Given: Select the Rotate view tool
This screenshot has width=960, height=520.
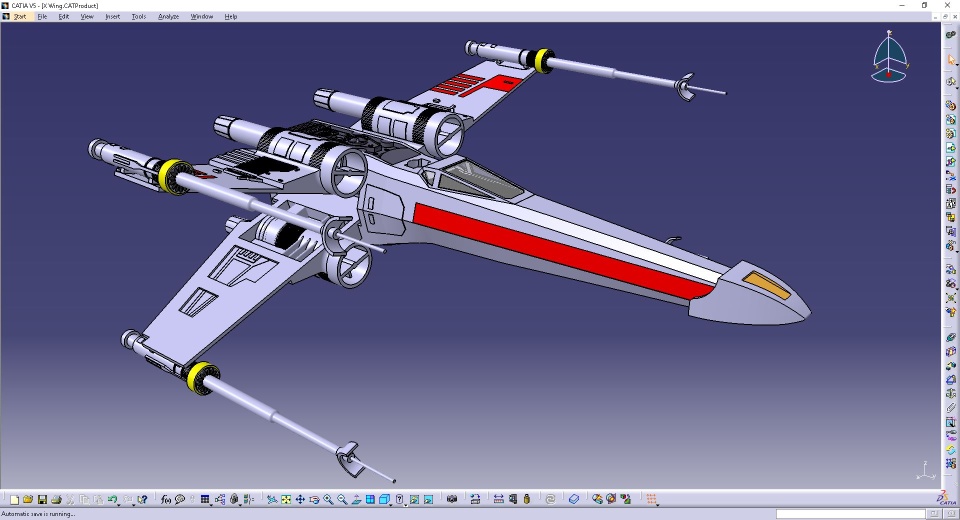Looking at the screenshot, I should pyautogui.click(x=314, y=500).
